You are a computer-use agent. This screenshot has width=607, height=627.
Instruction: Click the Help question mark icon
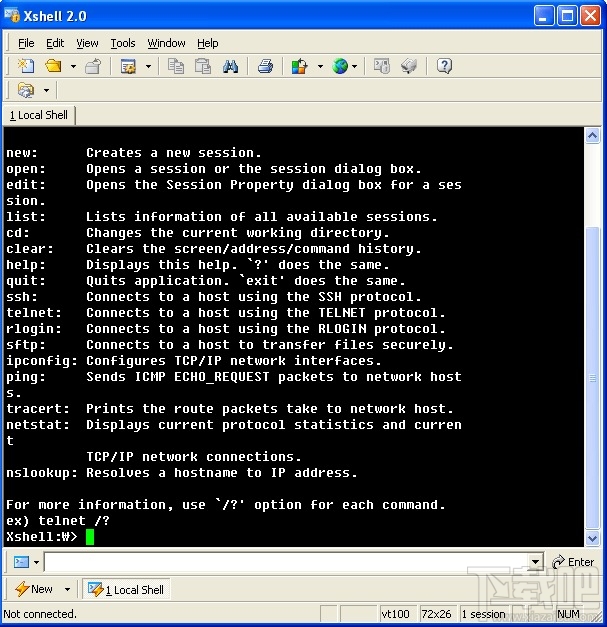pos(444,66)
